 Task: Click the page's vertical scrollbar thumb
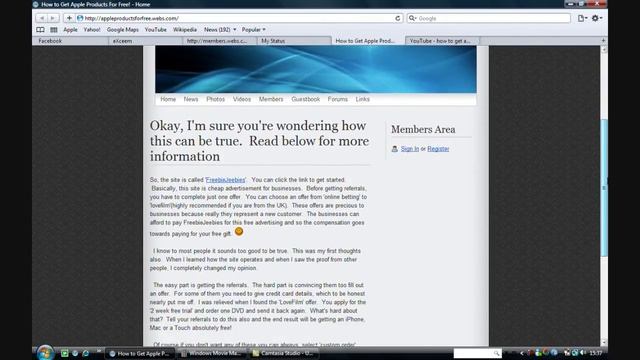coord(604,187)
